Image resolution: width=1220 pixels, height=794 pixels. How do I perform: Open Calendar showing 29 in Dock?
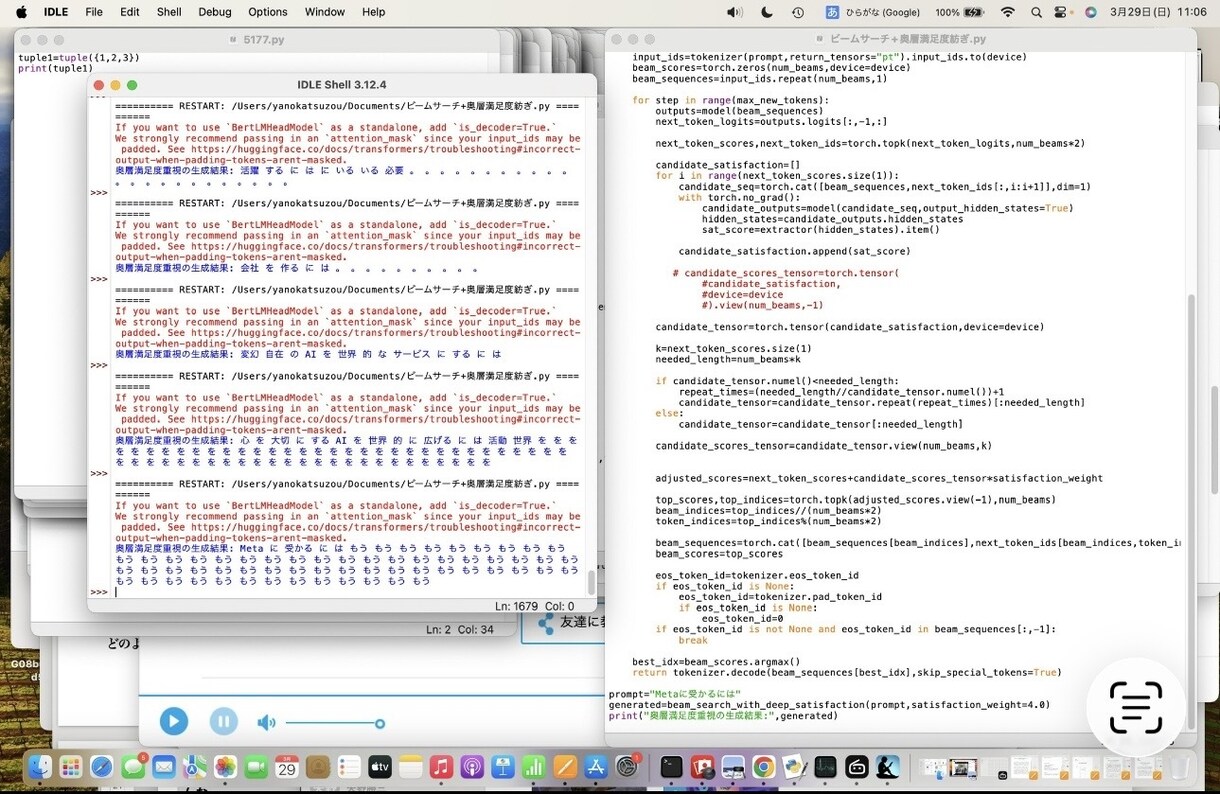click(x=287, y=767)
